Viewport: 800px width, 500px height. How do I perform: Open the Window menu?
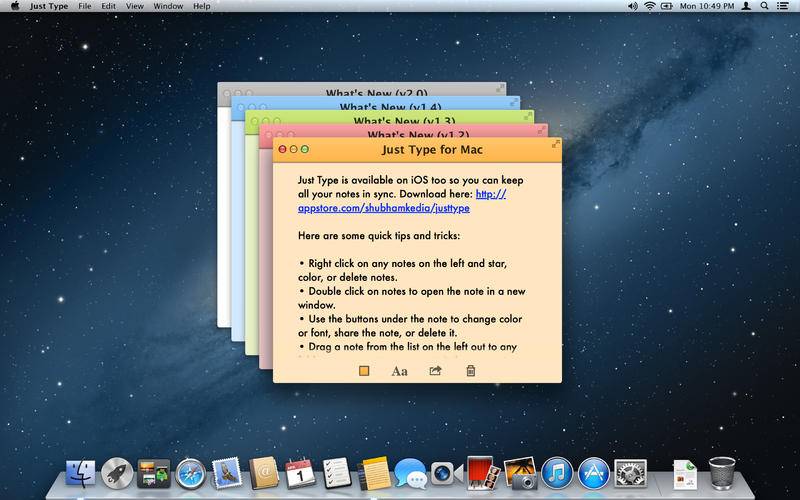pyautogui.click(x=168, y=6)
